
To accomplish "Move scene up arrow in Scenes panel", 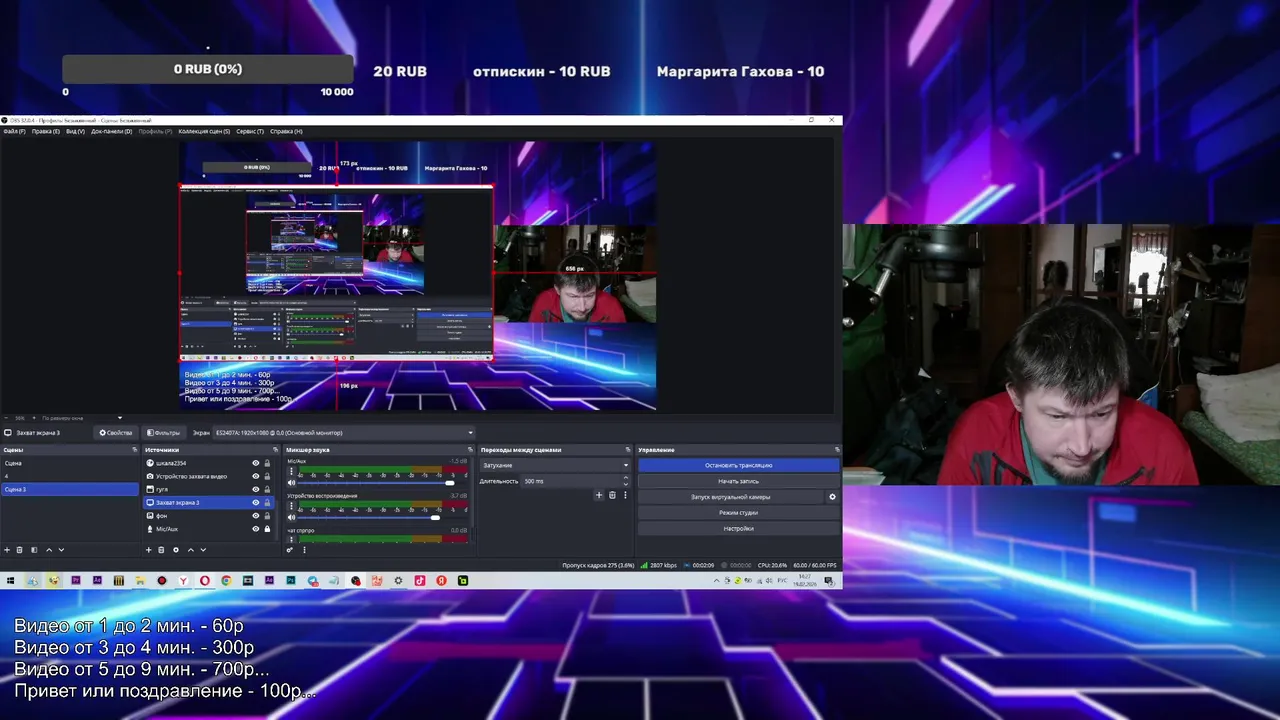I will pos(49,550).
